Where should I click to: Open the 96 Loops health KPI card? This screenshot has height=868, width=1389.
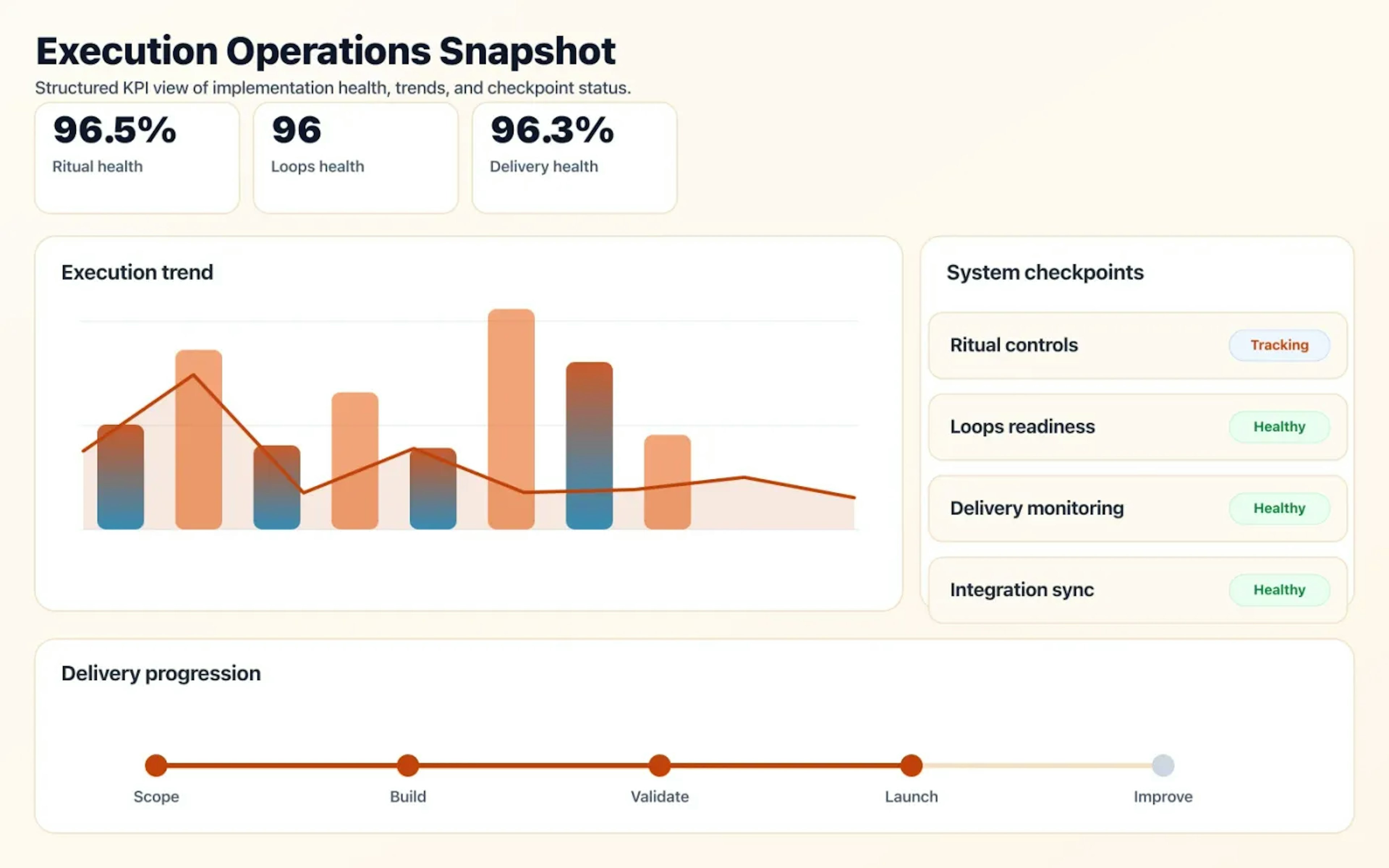[x=355, y=155]
